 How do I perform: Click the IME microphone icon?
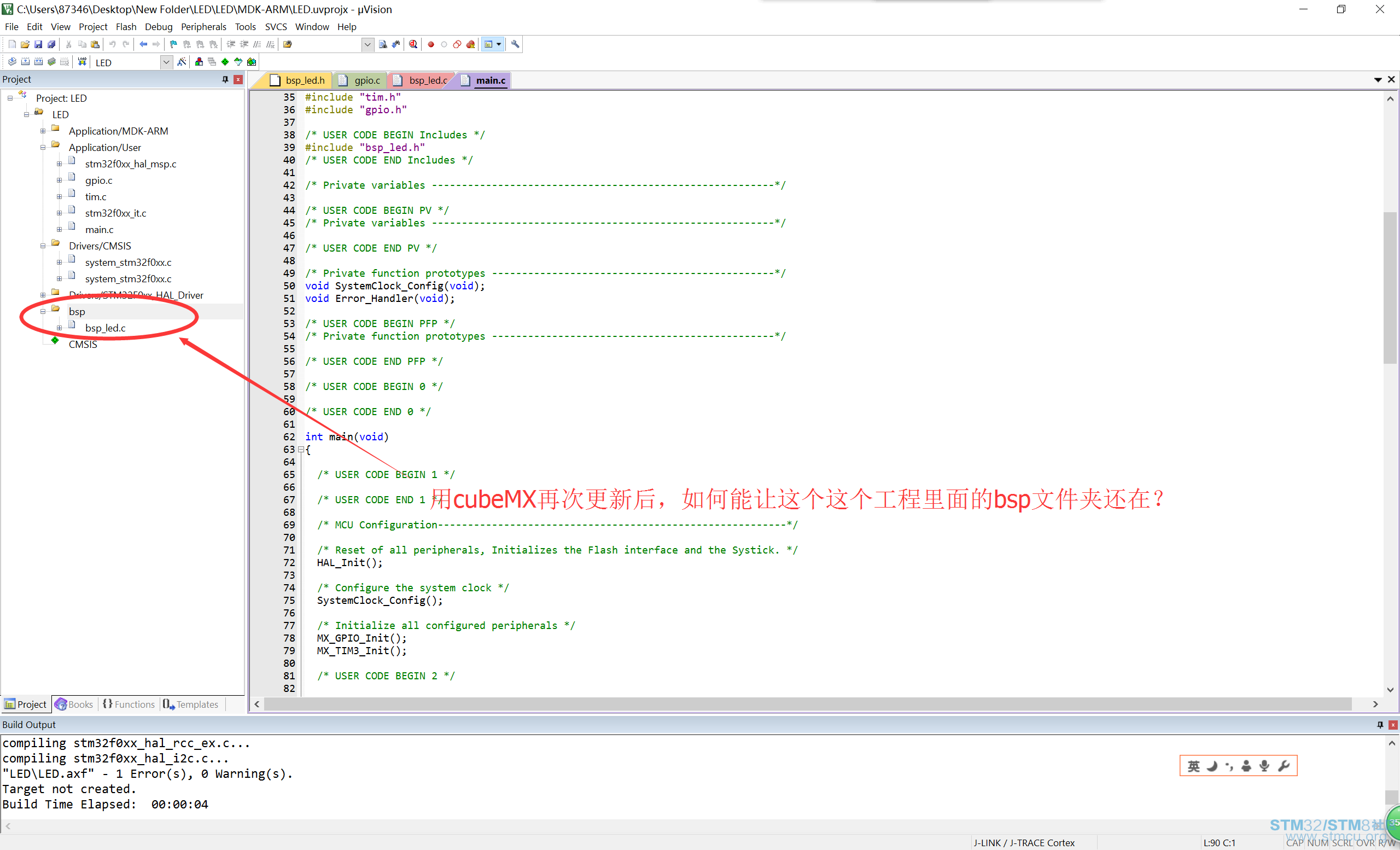coord(1264,766)
